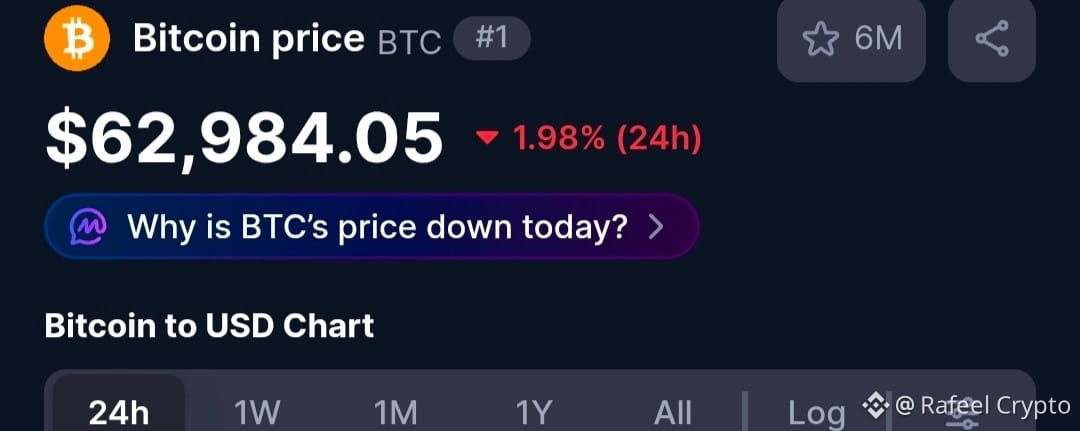This screenshot has width=1080, height=431.
Task: Select the All time chart range
Action: (x=673, y=412)
